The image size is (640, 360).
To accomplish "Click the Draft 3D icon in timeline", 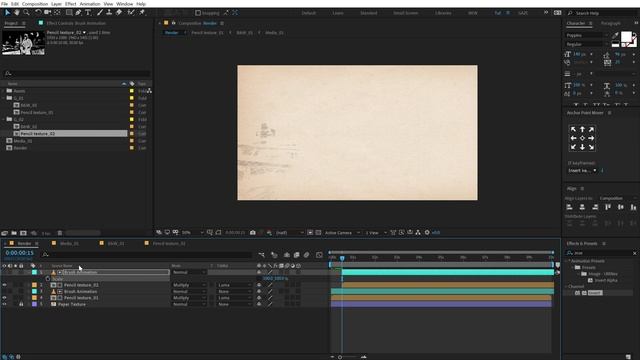I will click(x=274, y=255).
